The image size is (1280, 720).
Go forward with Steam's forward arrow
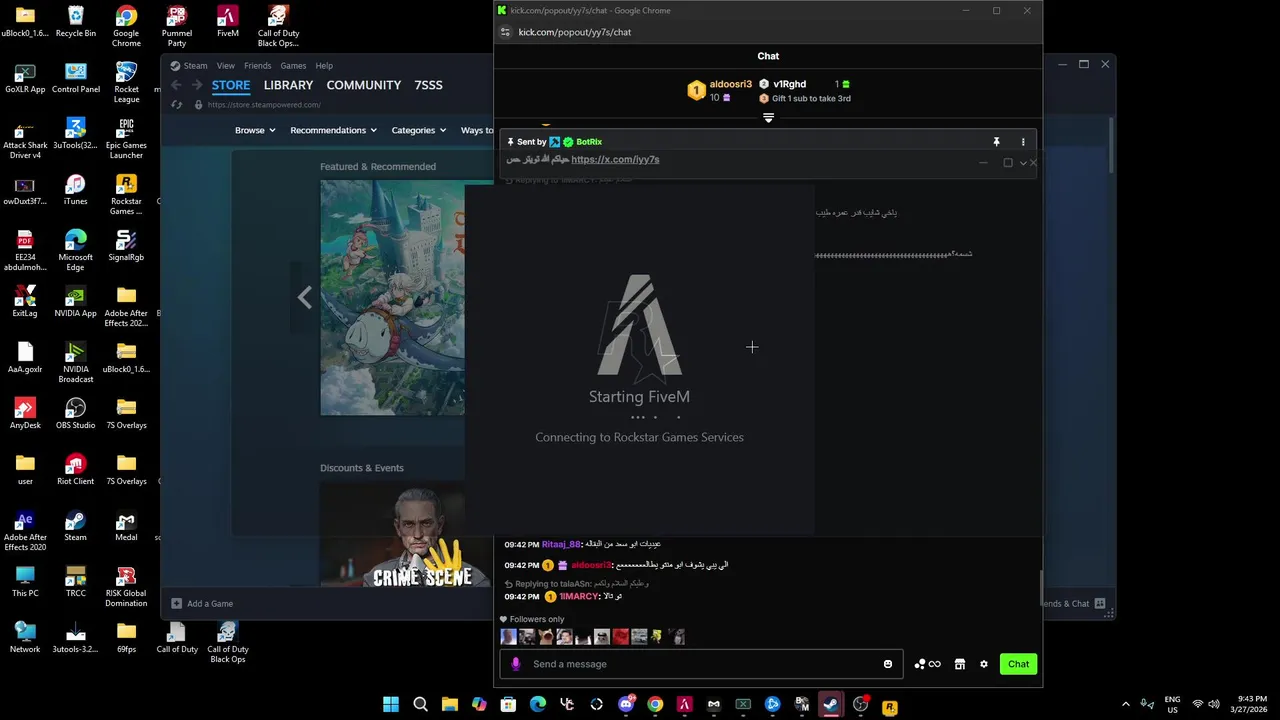[x=197, y=85]
